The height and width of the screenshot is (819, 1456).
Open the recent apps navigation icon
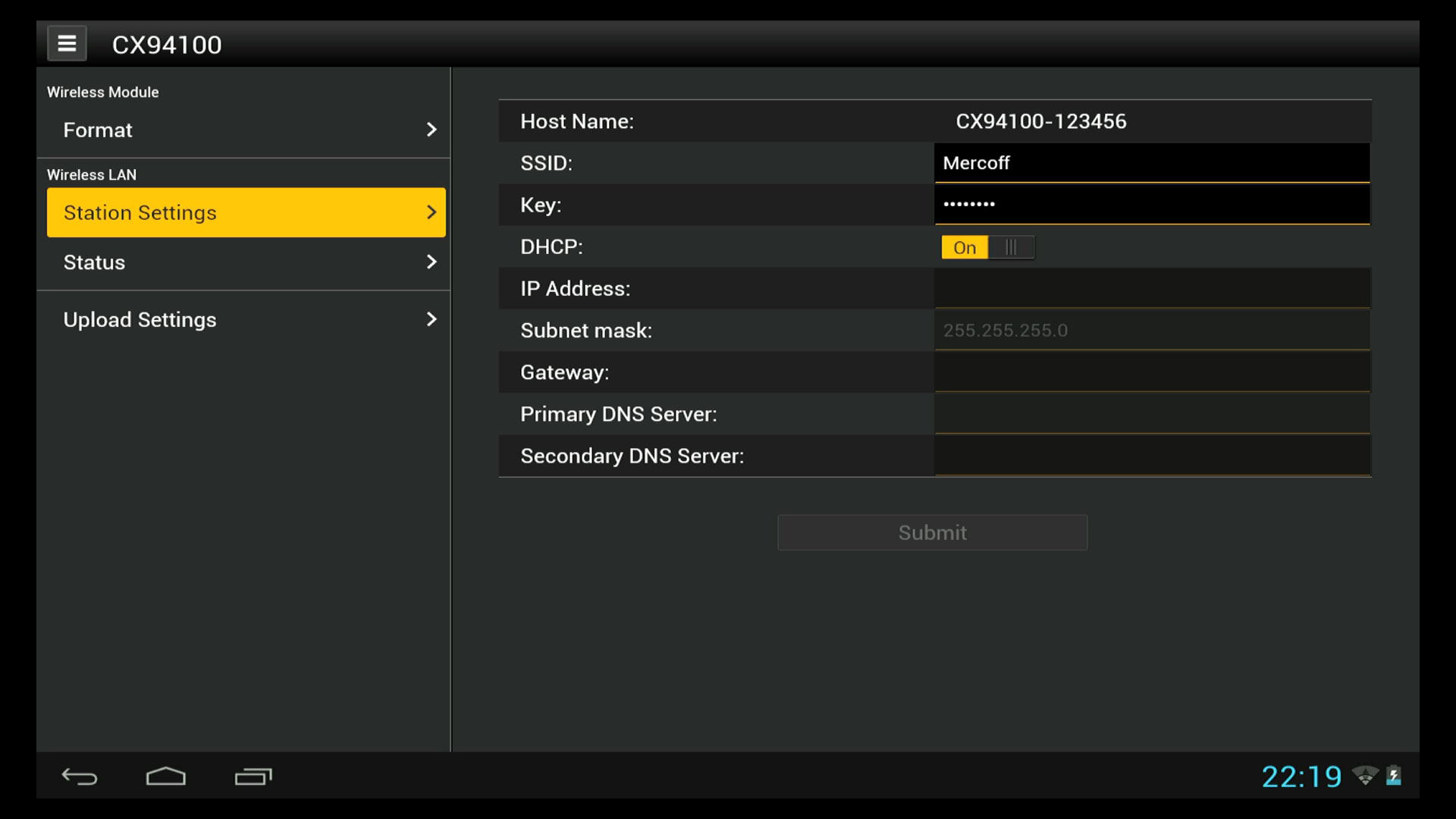253,776
